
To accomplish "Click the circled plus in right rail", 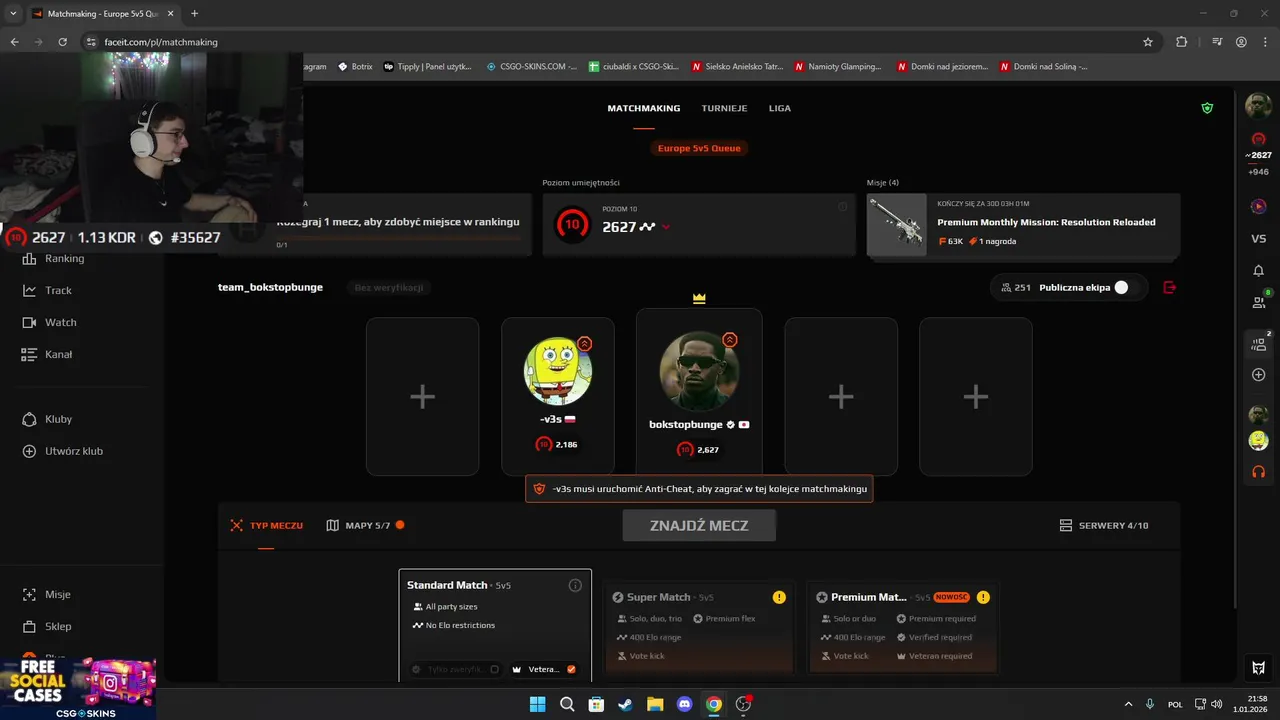I will point(1258,374).
